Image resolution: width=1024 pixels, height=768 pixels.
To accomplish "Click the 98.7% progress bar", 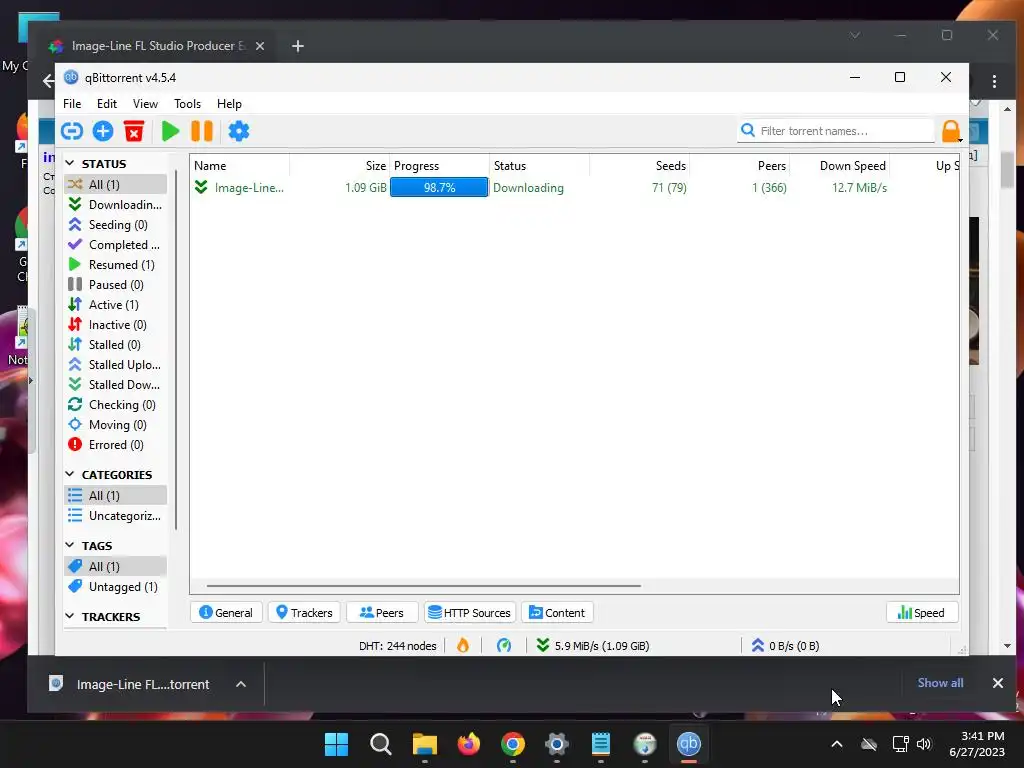I will pos(439,187).
